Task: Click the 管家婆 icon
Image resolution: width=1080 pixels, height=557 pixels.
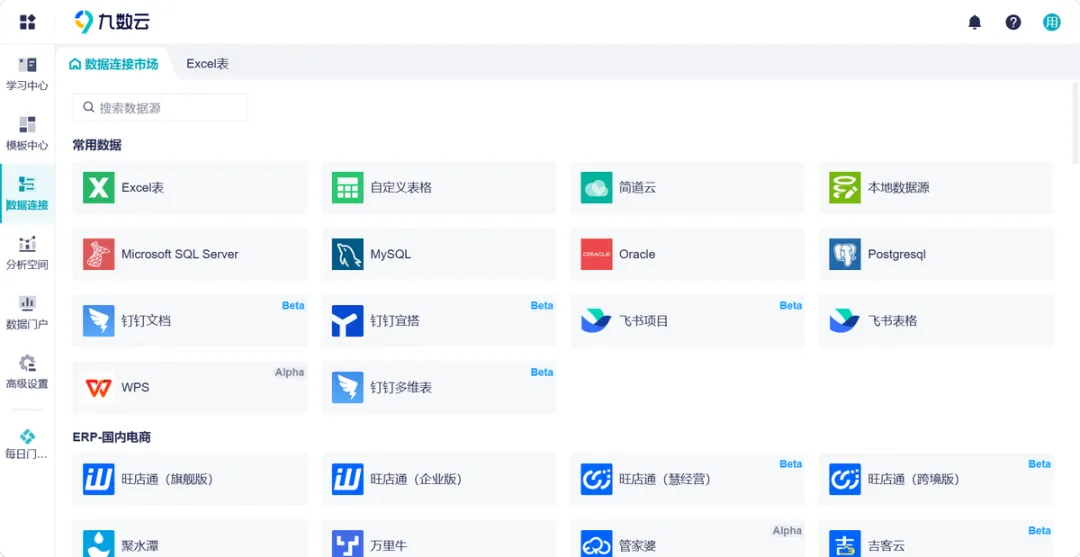Action: tap(596, 543)
